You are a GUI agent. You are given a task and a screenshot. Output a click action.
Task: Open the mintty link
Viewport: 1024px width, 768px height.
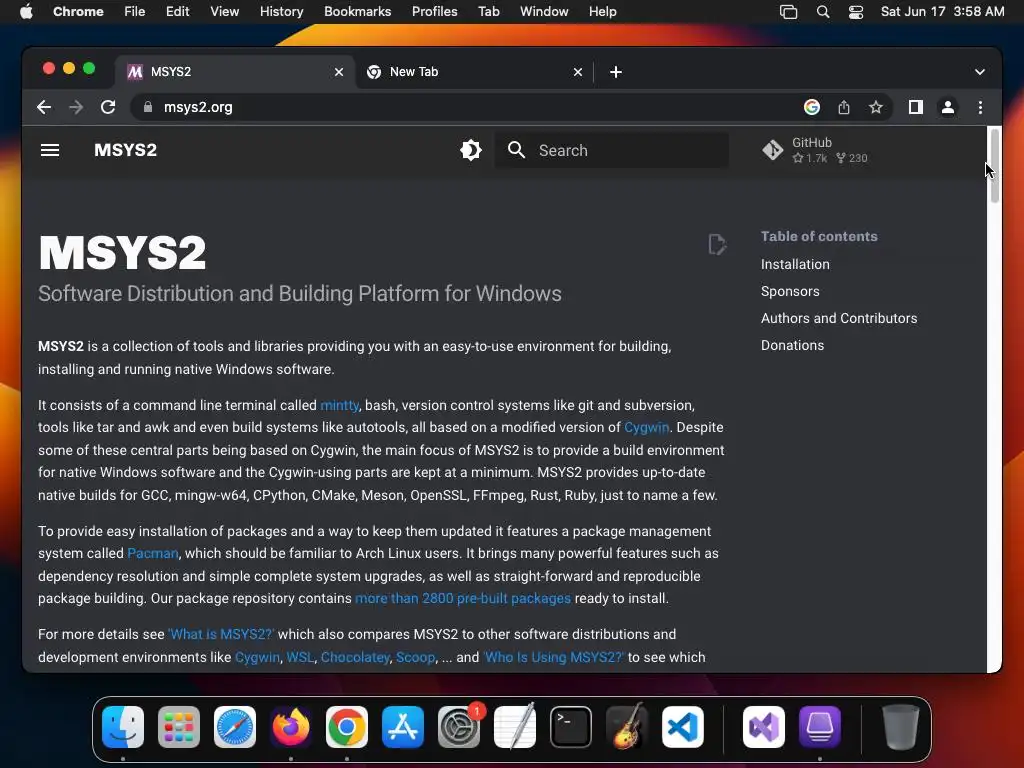tap(340, 405)
